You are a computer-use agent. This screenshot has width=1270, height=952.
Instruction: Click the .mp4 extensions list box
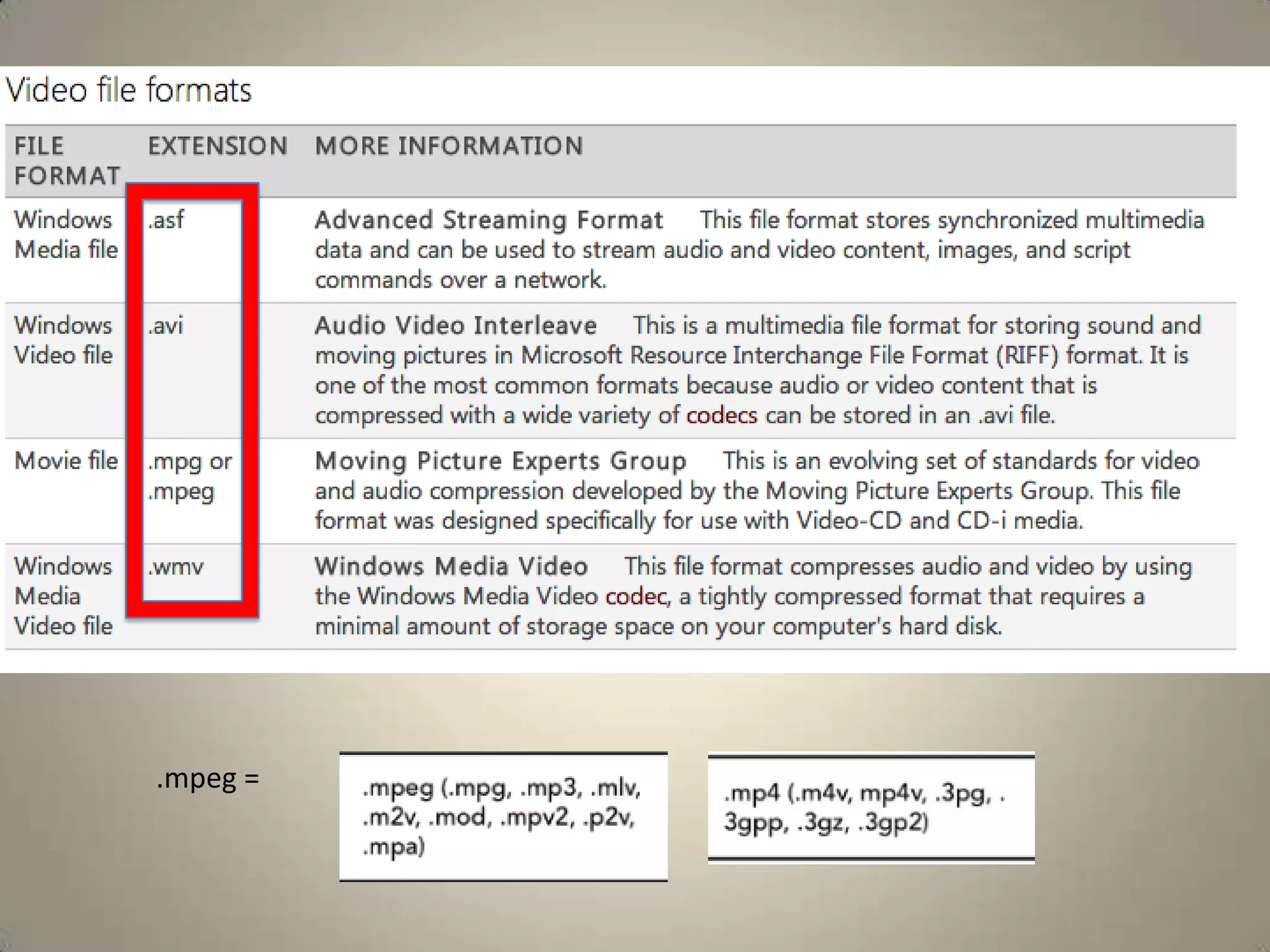pyautogui.click(x=871, y=808)
